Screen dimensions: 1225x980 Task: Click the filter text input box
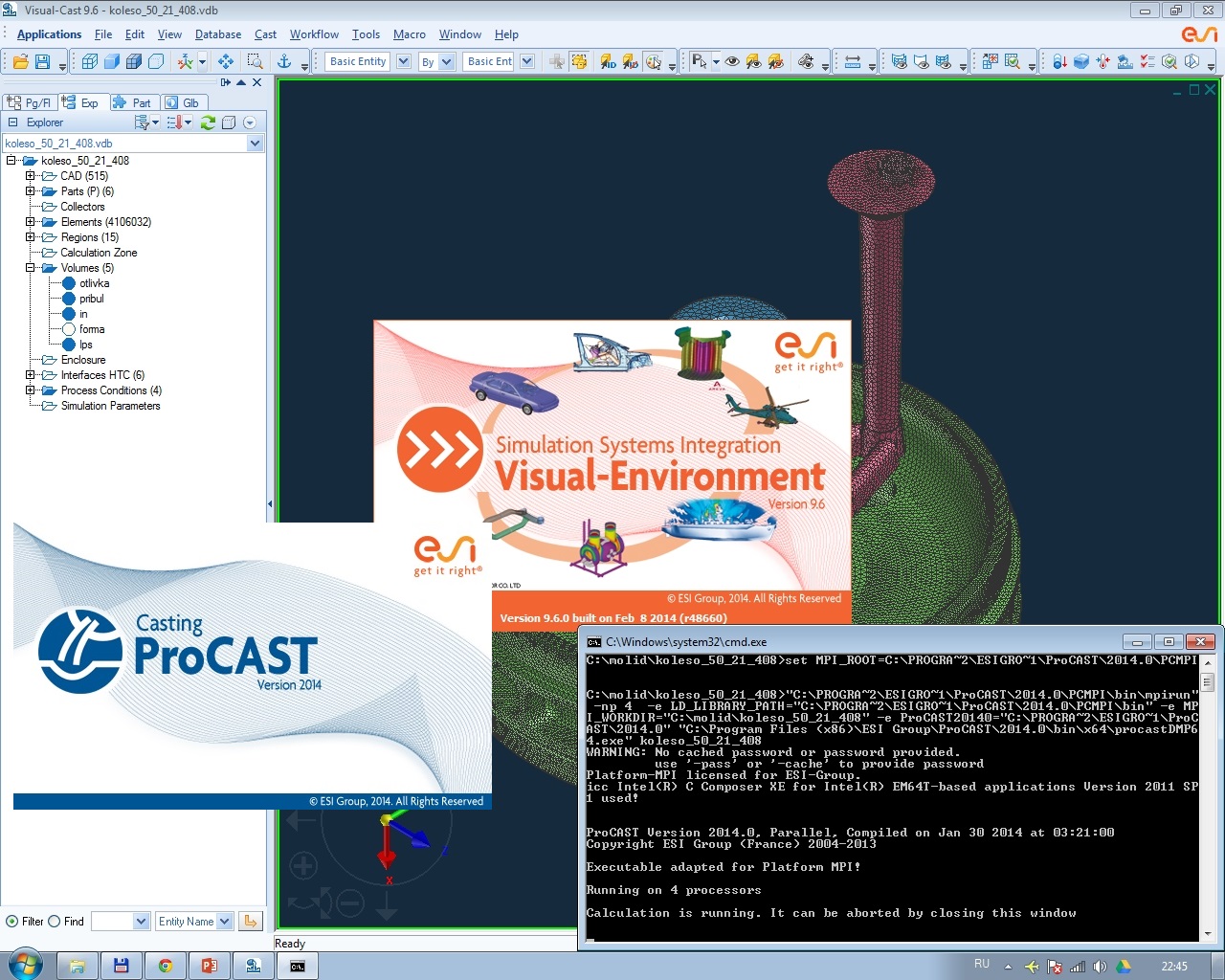pyautogui.click(x=112, y=921)
